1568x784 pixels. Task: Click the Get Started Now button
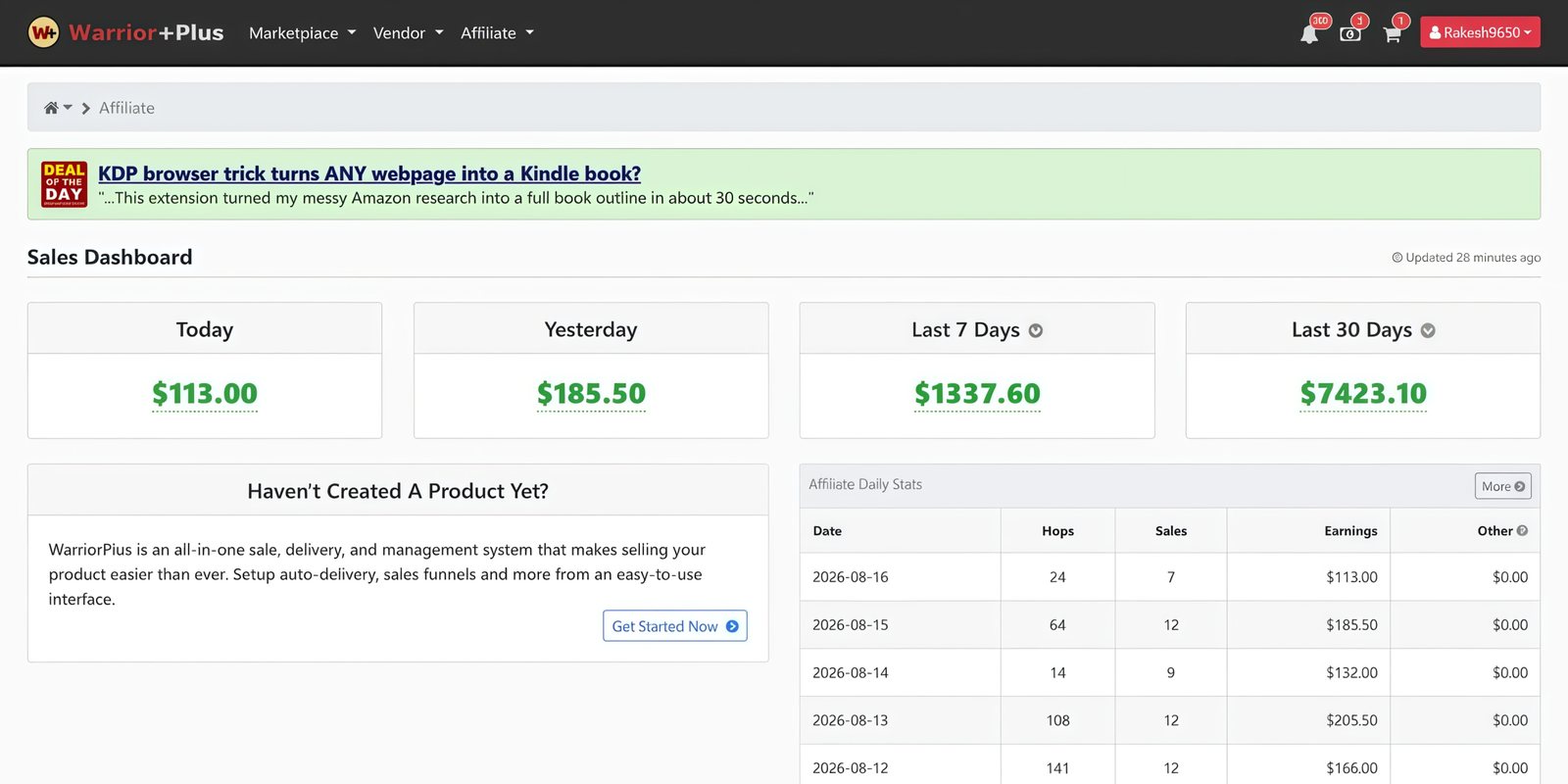click(675, 626)
